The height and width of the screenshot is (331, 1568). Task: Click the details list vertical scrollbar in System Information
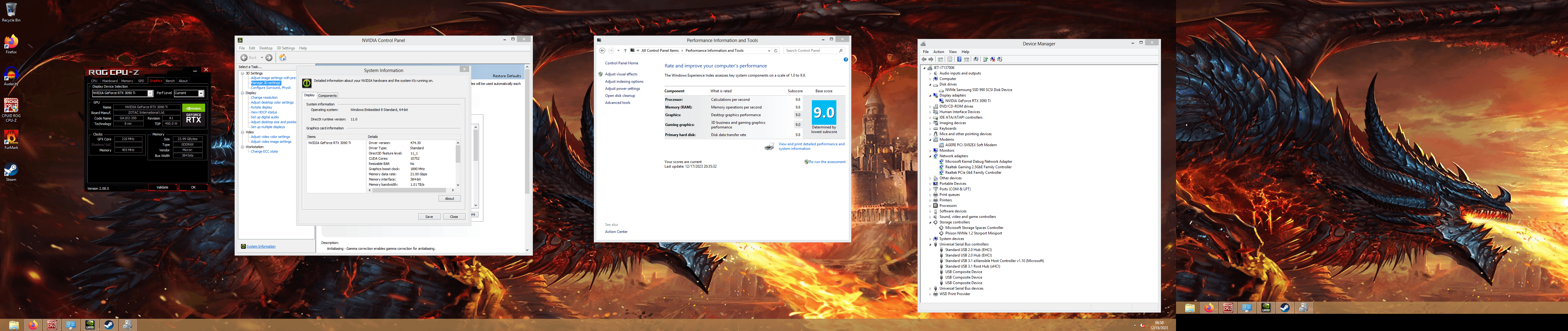[458, 163]
